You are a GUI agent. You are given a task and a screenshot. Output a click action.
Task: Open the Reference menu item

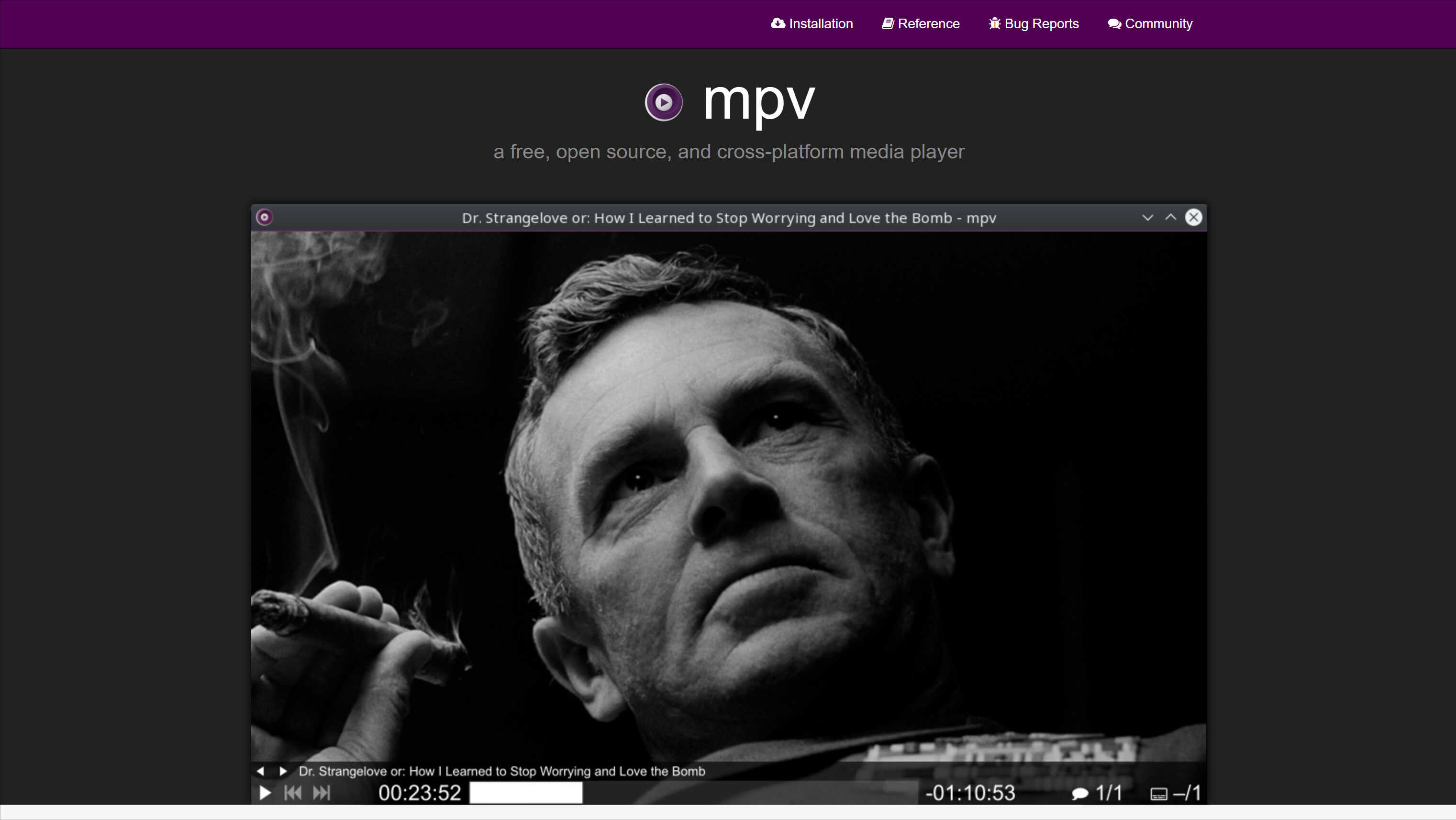coord(921,24)
